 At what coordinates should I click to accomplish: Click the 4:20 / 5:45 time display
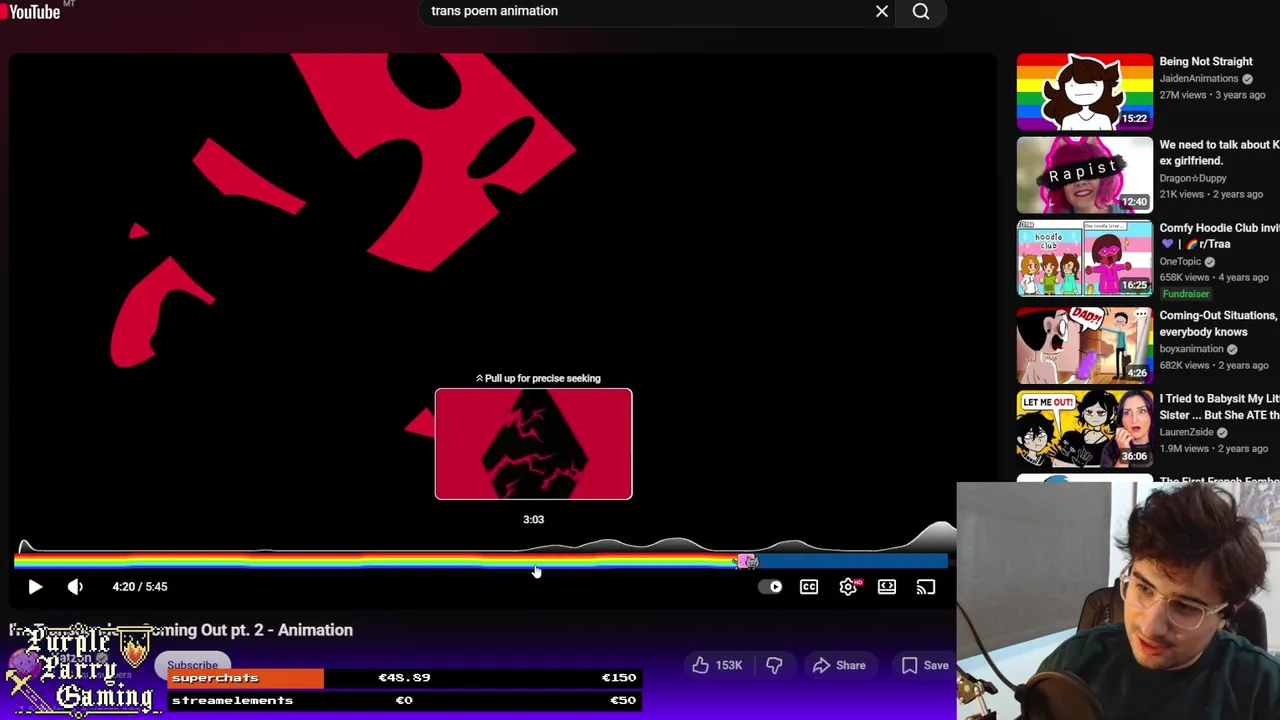coord(140,587)
